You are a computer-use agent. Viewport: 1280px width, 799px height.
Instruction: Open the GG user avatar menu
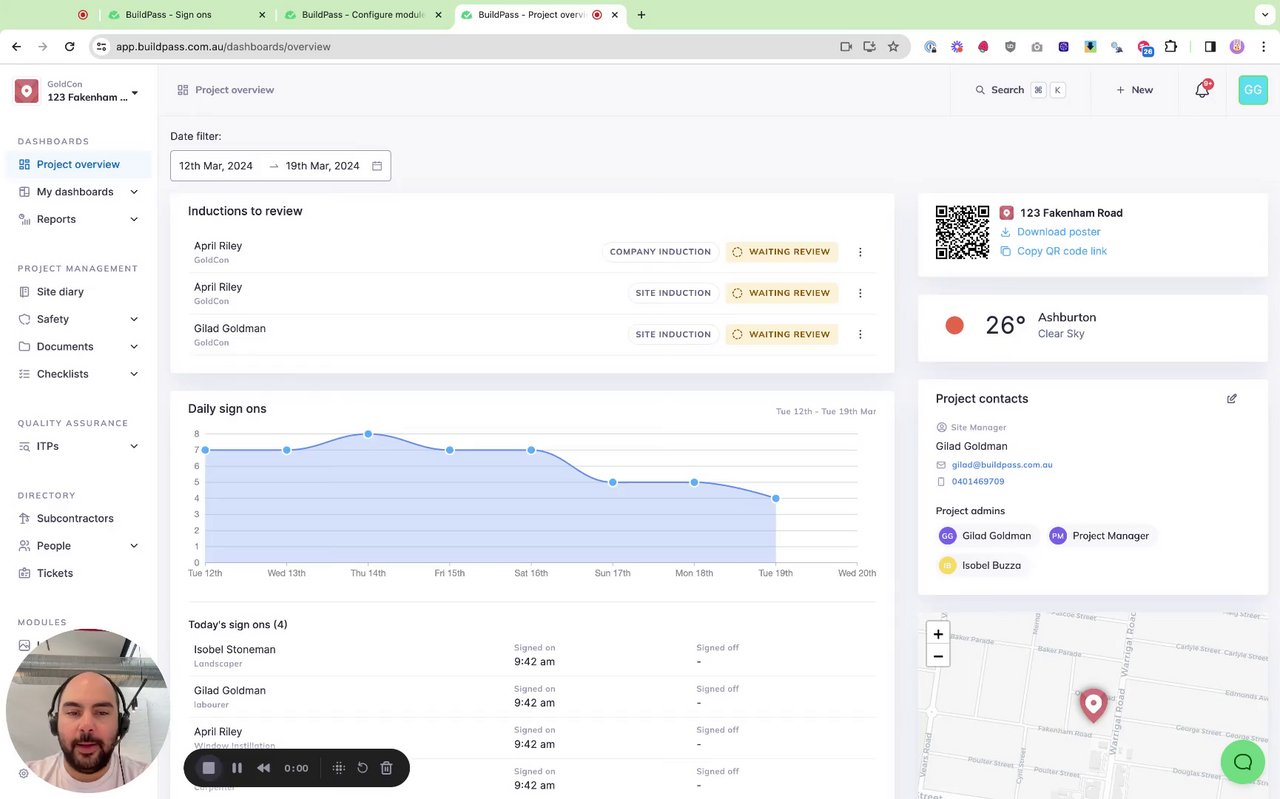[x=1253, y=90]
